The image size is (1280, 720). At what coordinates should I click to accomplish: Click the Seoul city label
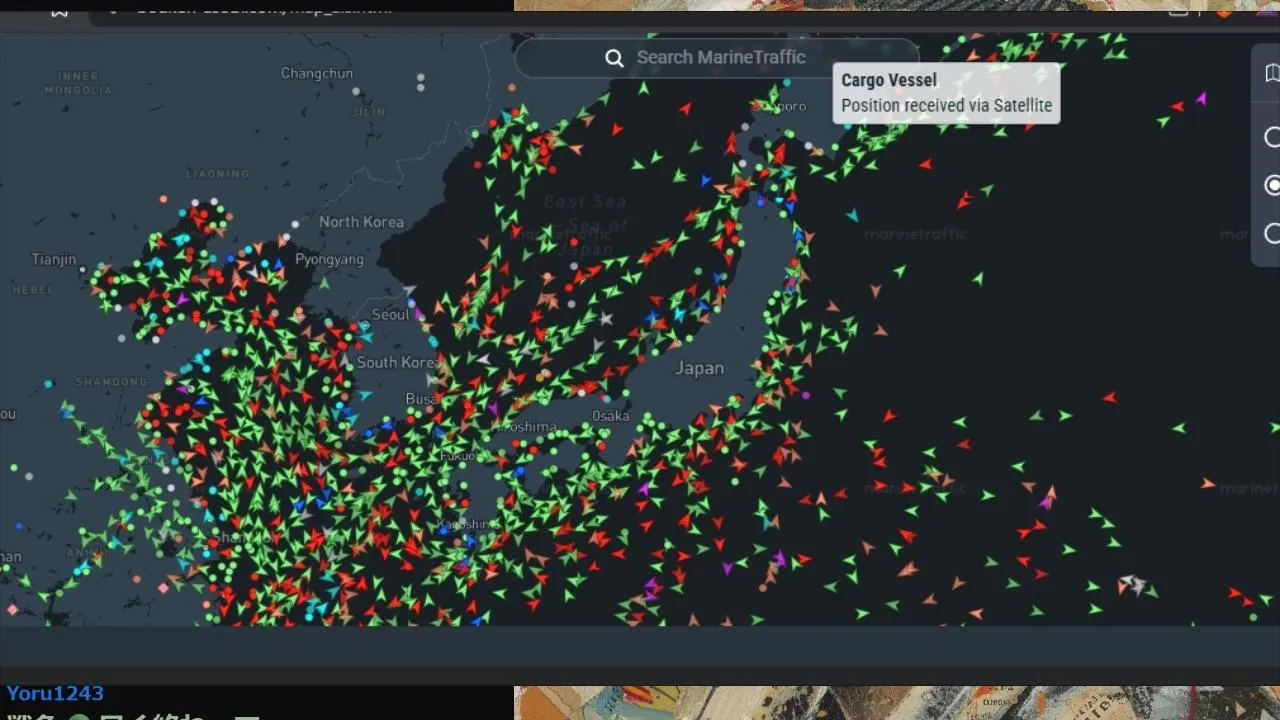coord(390,314)
